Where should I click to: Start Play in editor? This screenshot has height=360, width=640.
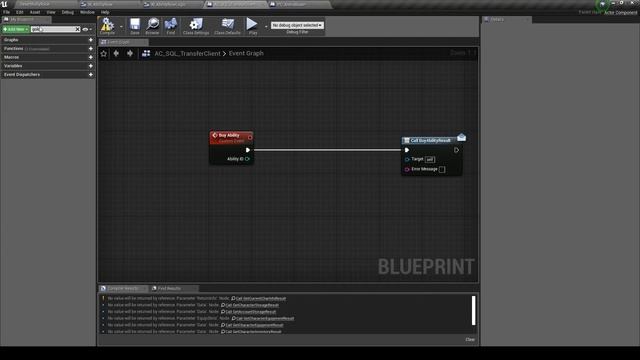(252, 26)
